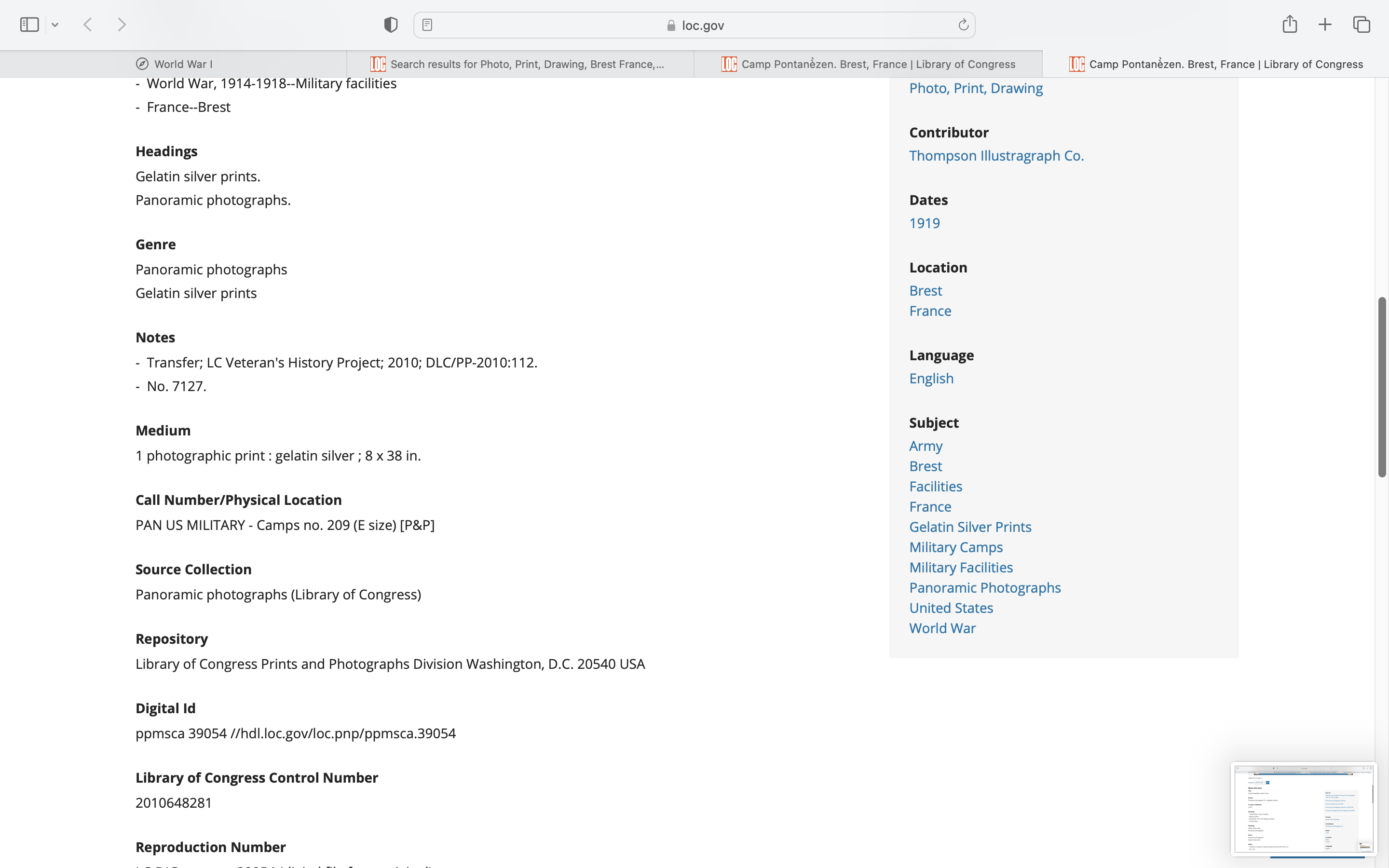Go back with the back arrow

tap(88, 25)
